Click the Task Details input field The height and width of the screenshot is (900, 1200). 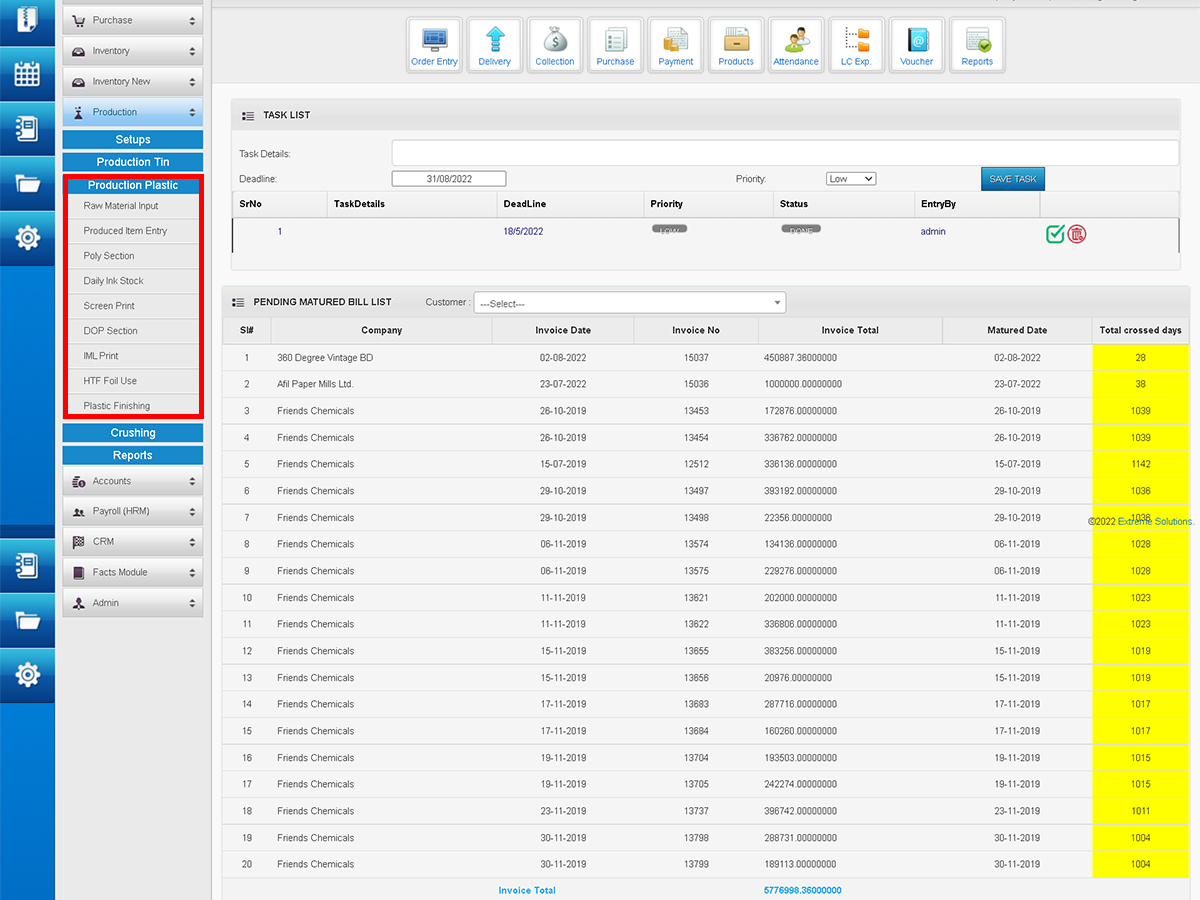pos(785,153)
